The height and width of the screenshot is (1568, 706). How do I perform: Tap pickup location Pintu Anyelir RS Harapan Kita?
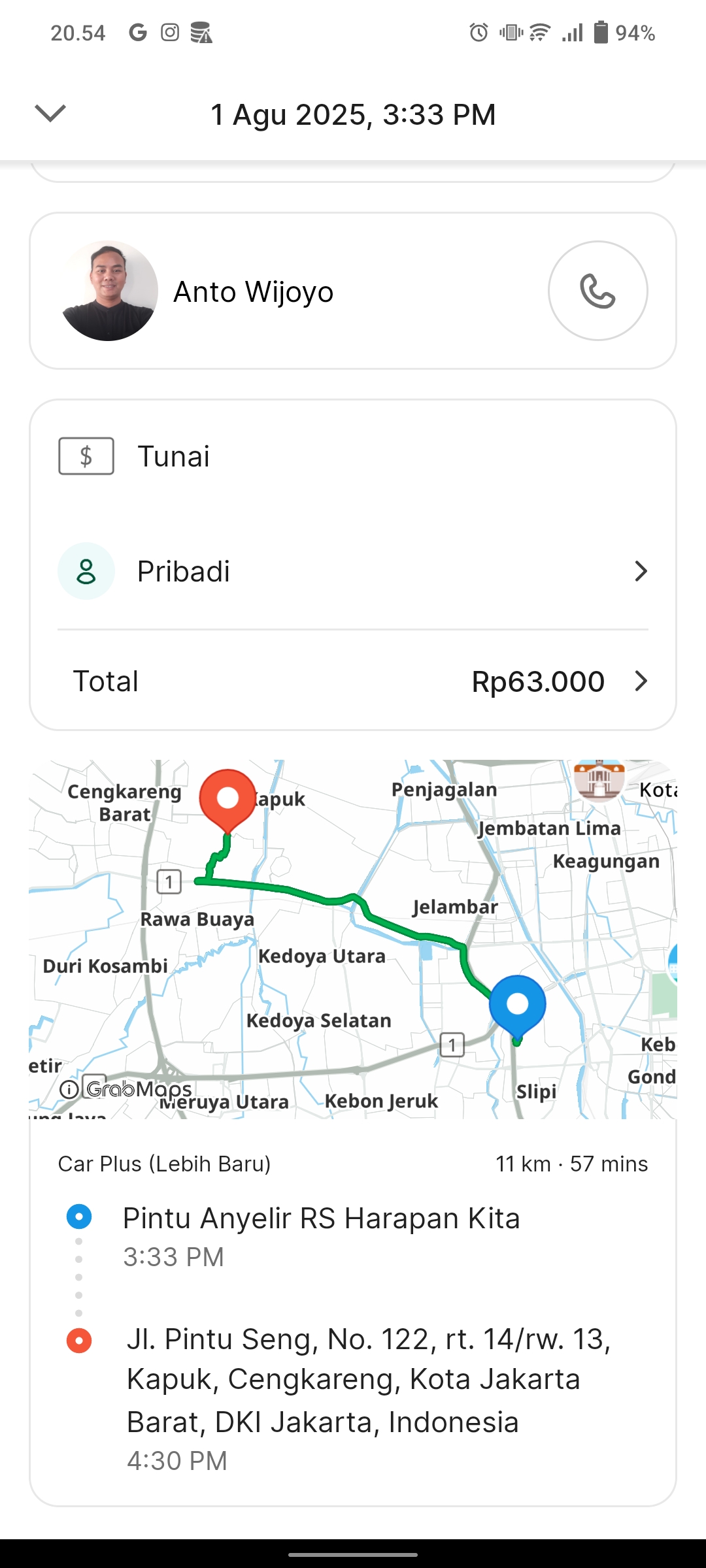[x=321, y=1218]
